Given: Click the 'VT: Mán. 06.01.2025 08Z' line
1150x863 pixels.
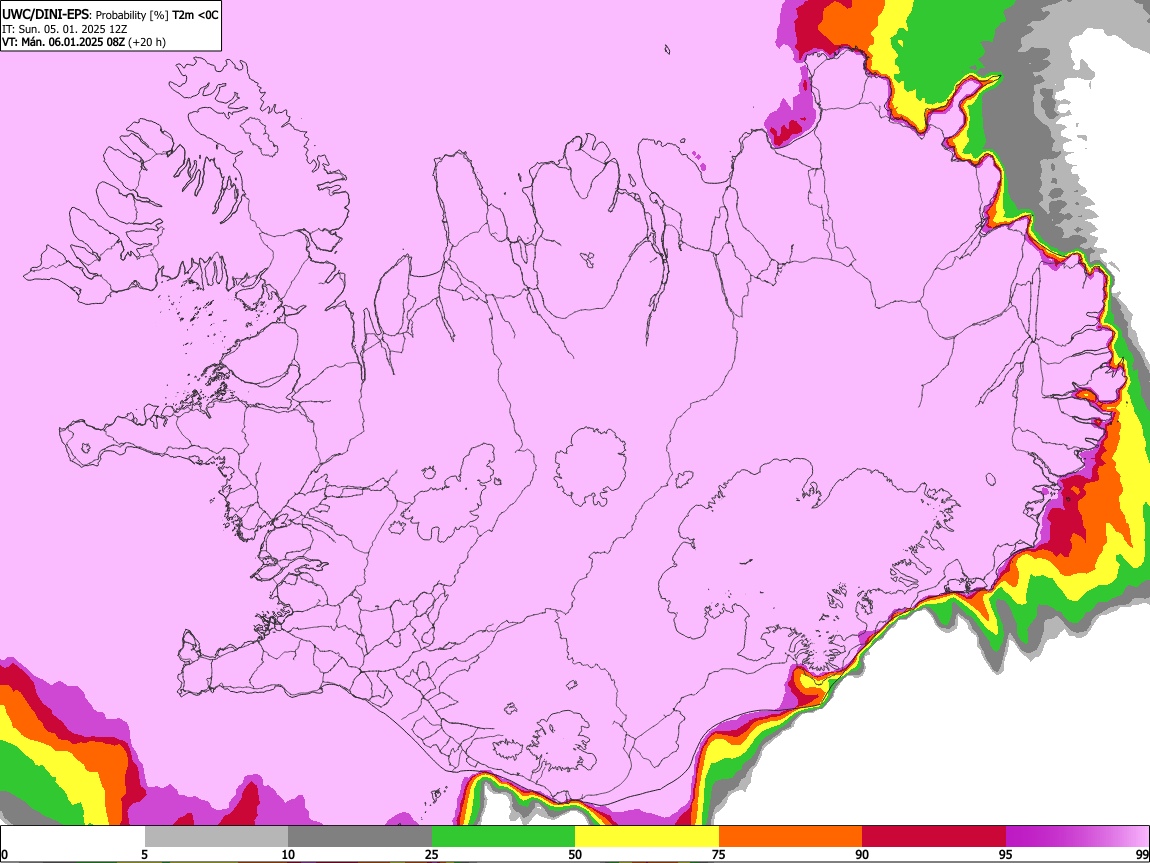Looking at the screenshot, I should coord(64,42).
